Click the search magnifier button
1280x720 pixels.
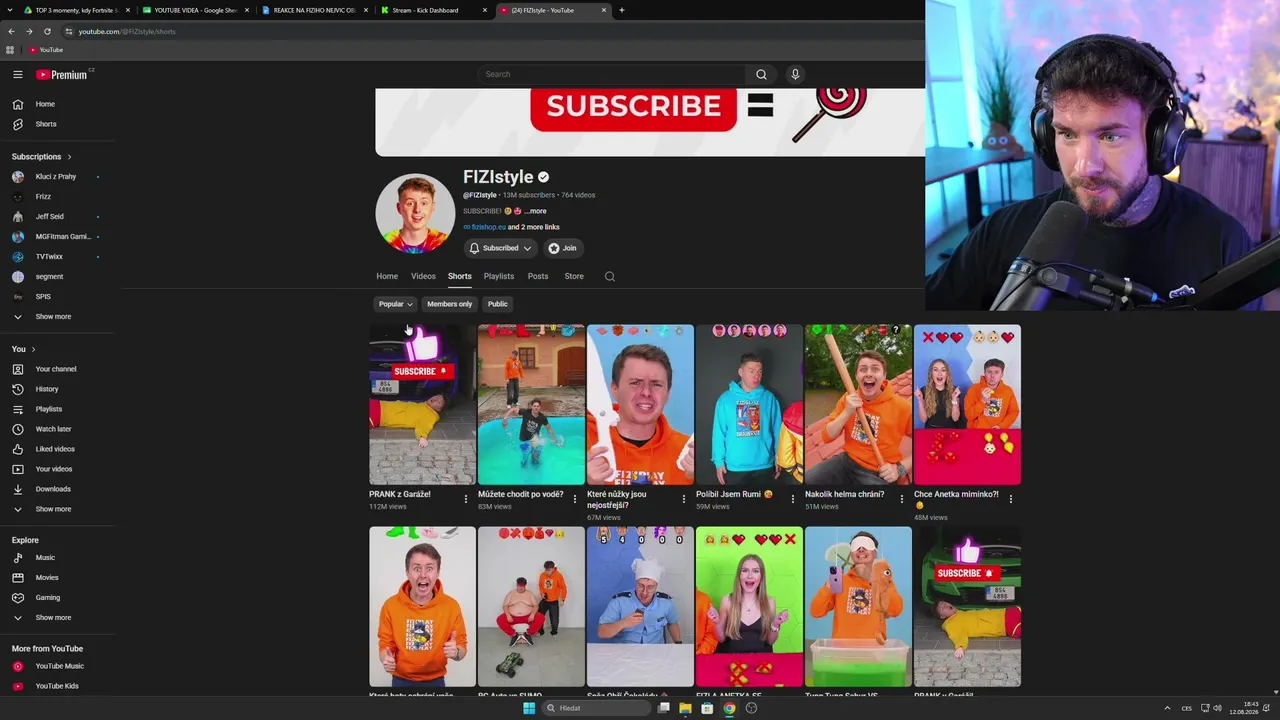(761, 74)
